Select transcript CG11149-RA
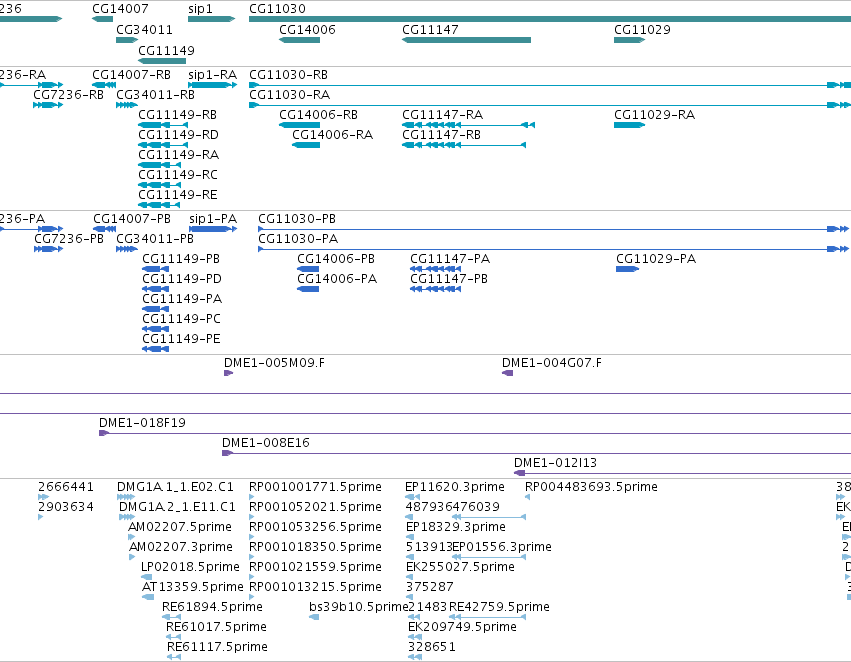Screen dimensions: 851x662 tap(179, 155)
